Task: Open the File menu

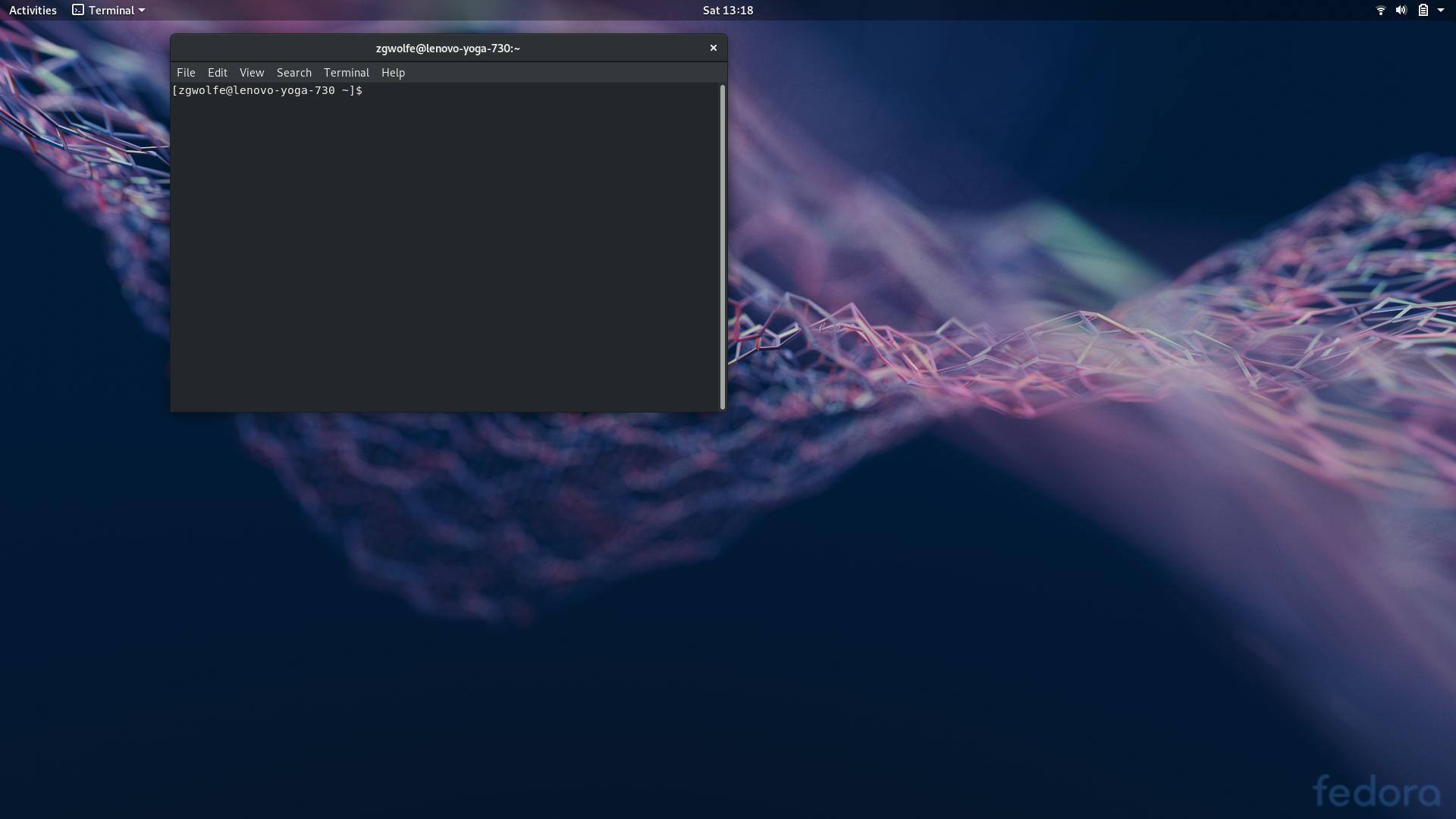Action: tap(186, 73)
